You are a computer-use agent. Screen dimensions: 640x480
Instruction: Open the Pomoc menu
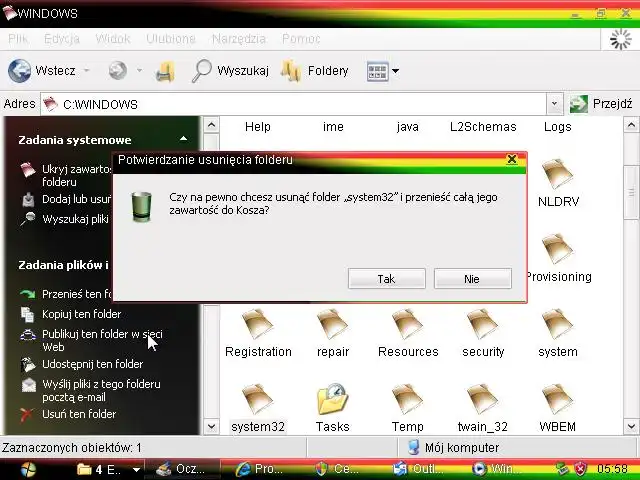pos(301,39)
